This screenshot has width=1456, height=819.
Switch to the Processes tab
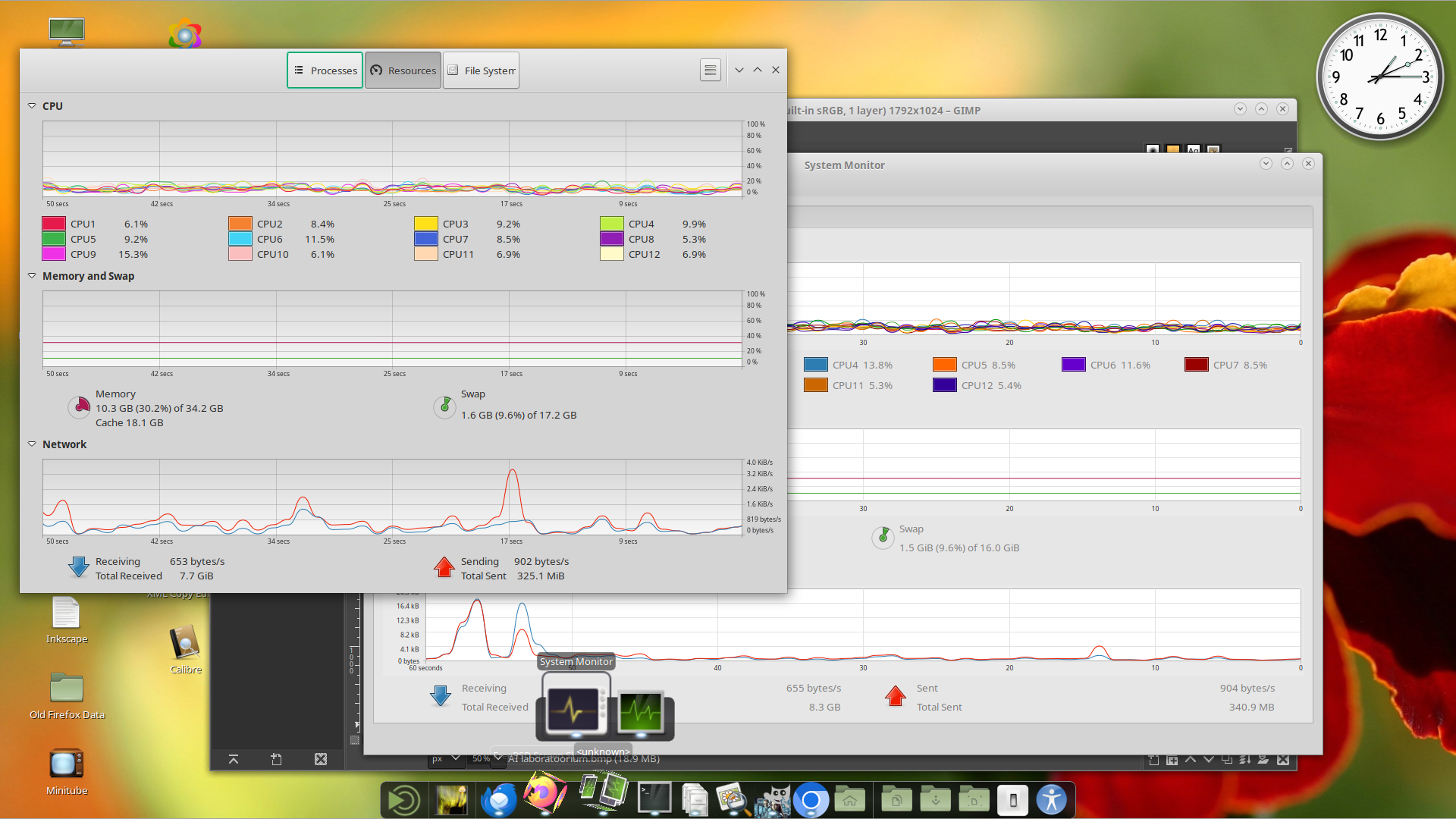point(325,71)
